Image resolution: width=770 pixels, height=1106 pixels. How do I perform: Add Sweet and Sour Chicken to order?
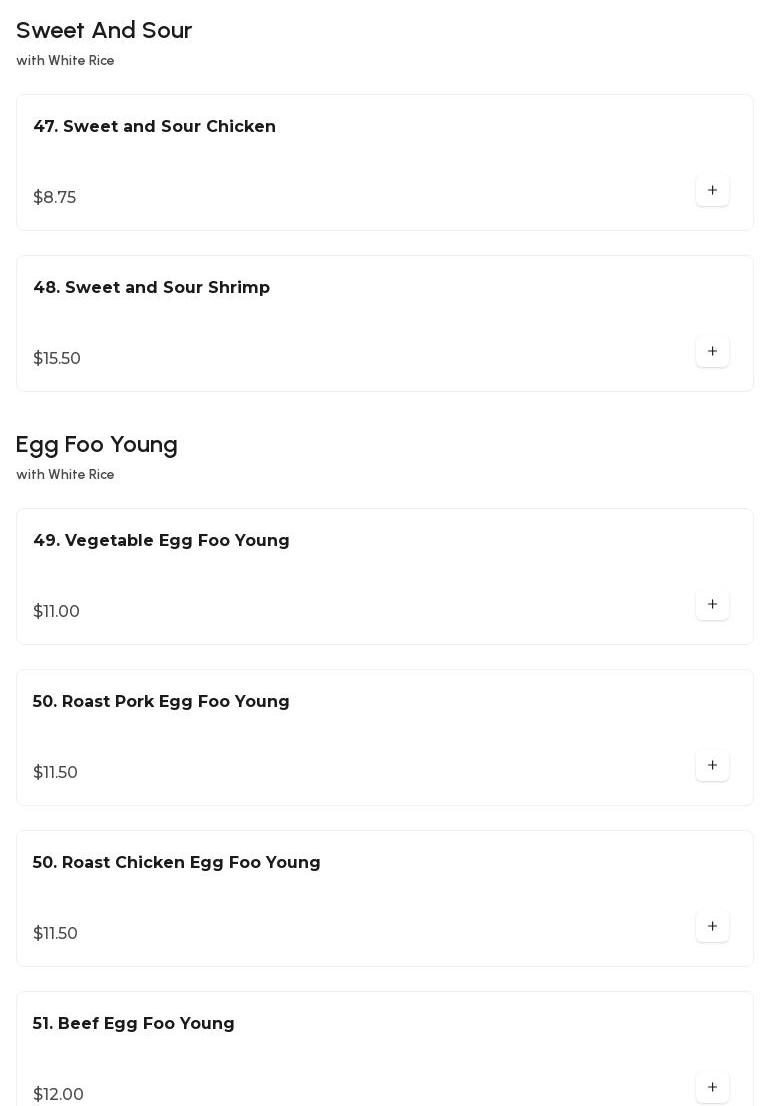pos(712,190)
